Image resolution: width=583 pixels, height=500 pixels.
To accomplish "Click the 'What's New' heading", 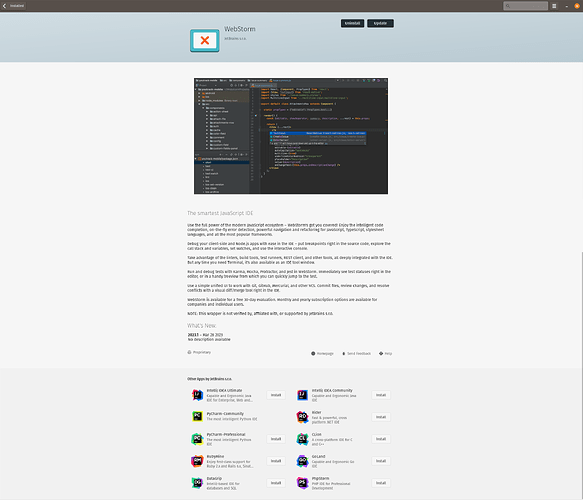I will (201, 326).
